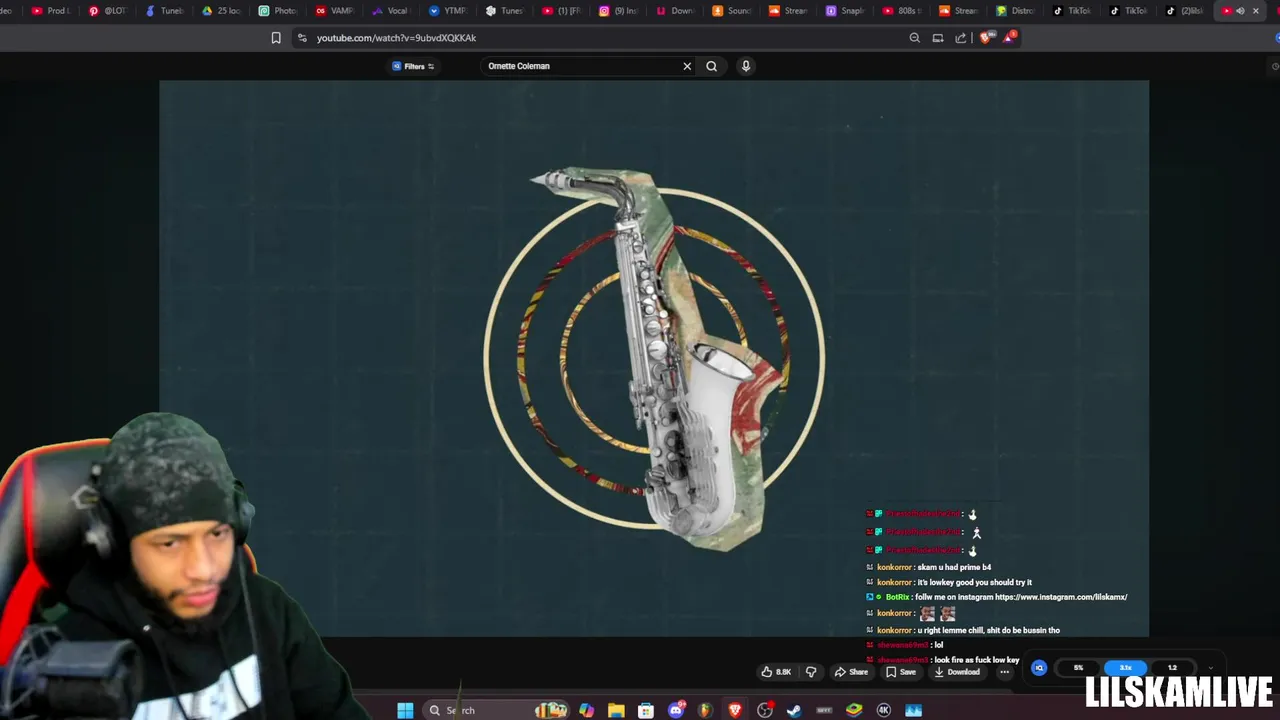Switch to the 808s YouTube tab
This screenshot has width=1280, height=720.
[x=902, y=11]
